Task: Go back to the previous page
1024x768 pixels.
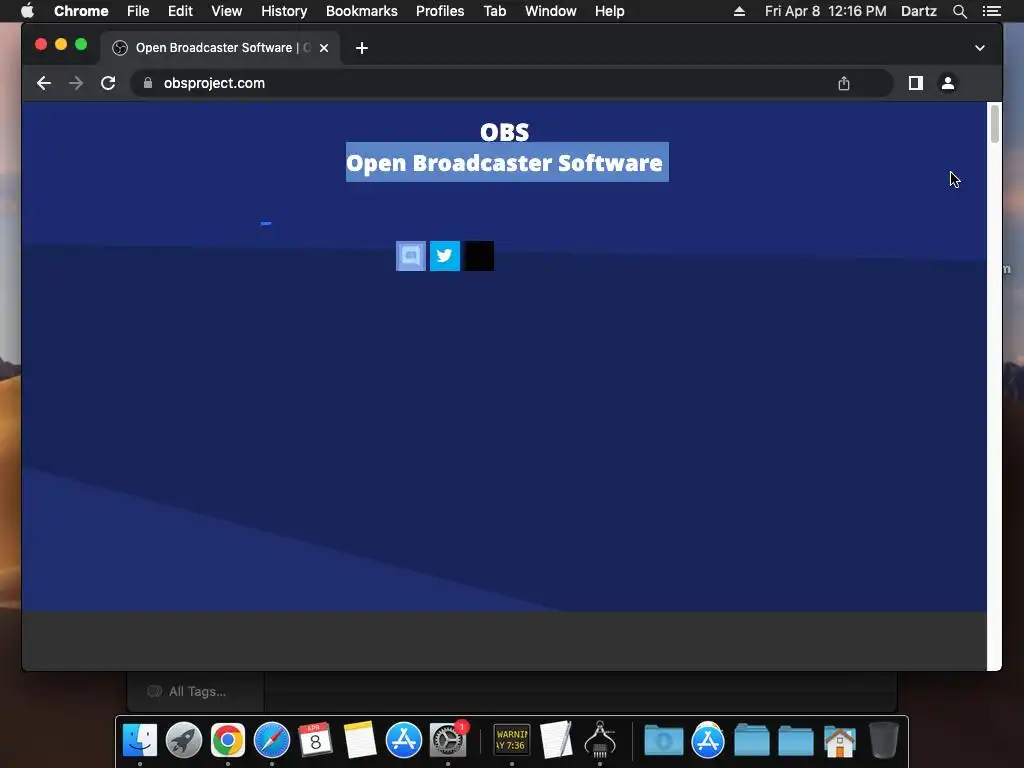Action: tap(44, 83)
